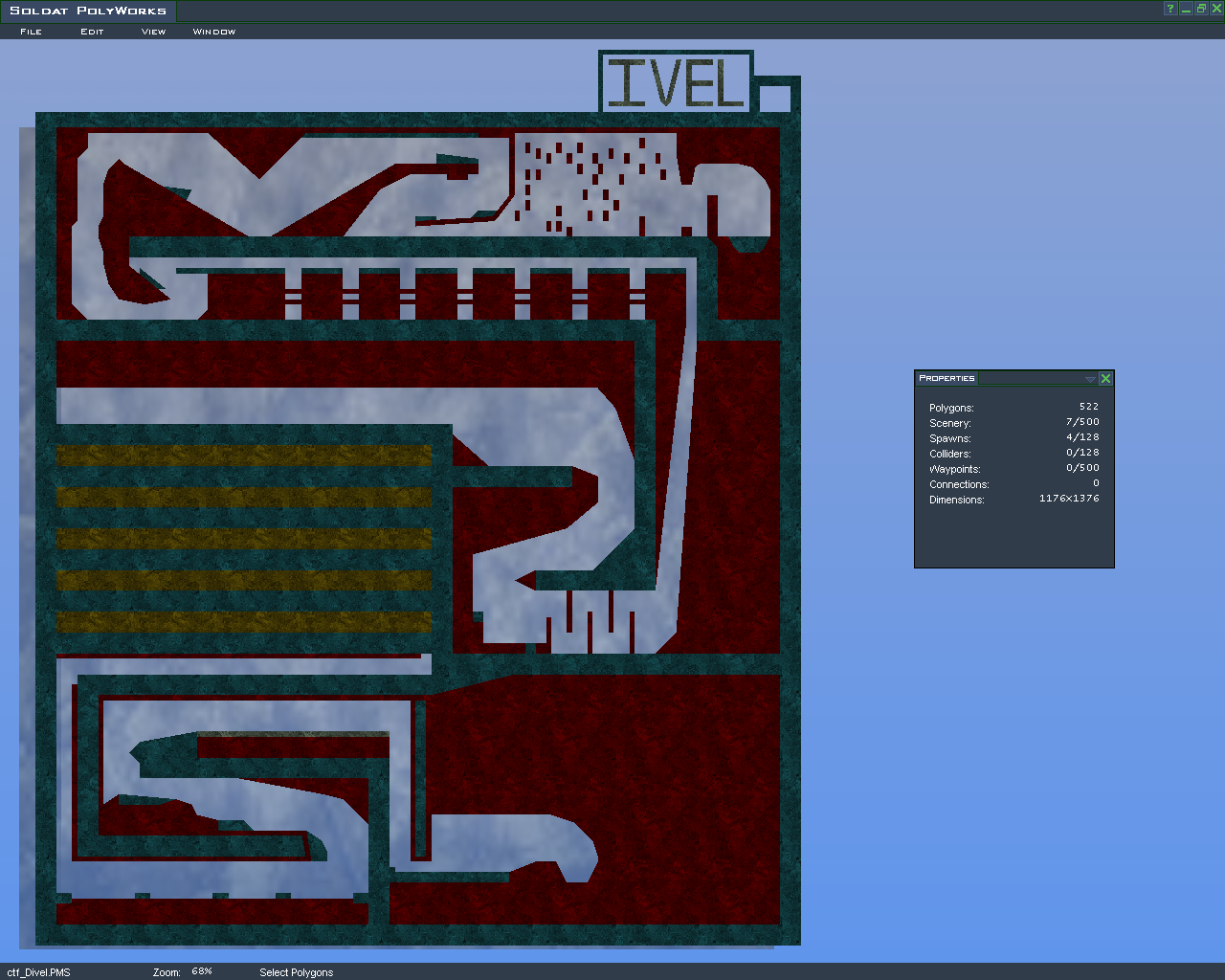The width and height of the screenshot is (1225, 980).
Task: Click the Select Polygons status text
Action: pyautogui.click(x=297, y=972)
